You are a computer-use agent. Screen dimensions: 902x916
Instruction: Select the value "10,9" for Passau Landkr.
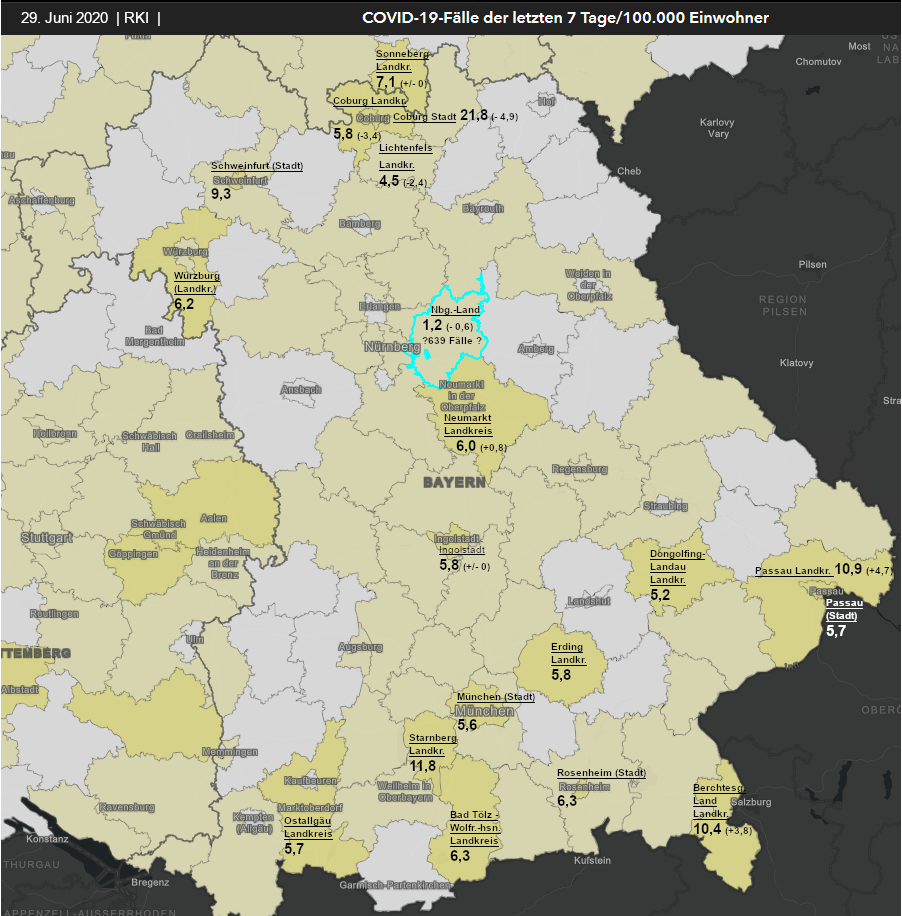click(x=848, y=568)
